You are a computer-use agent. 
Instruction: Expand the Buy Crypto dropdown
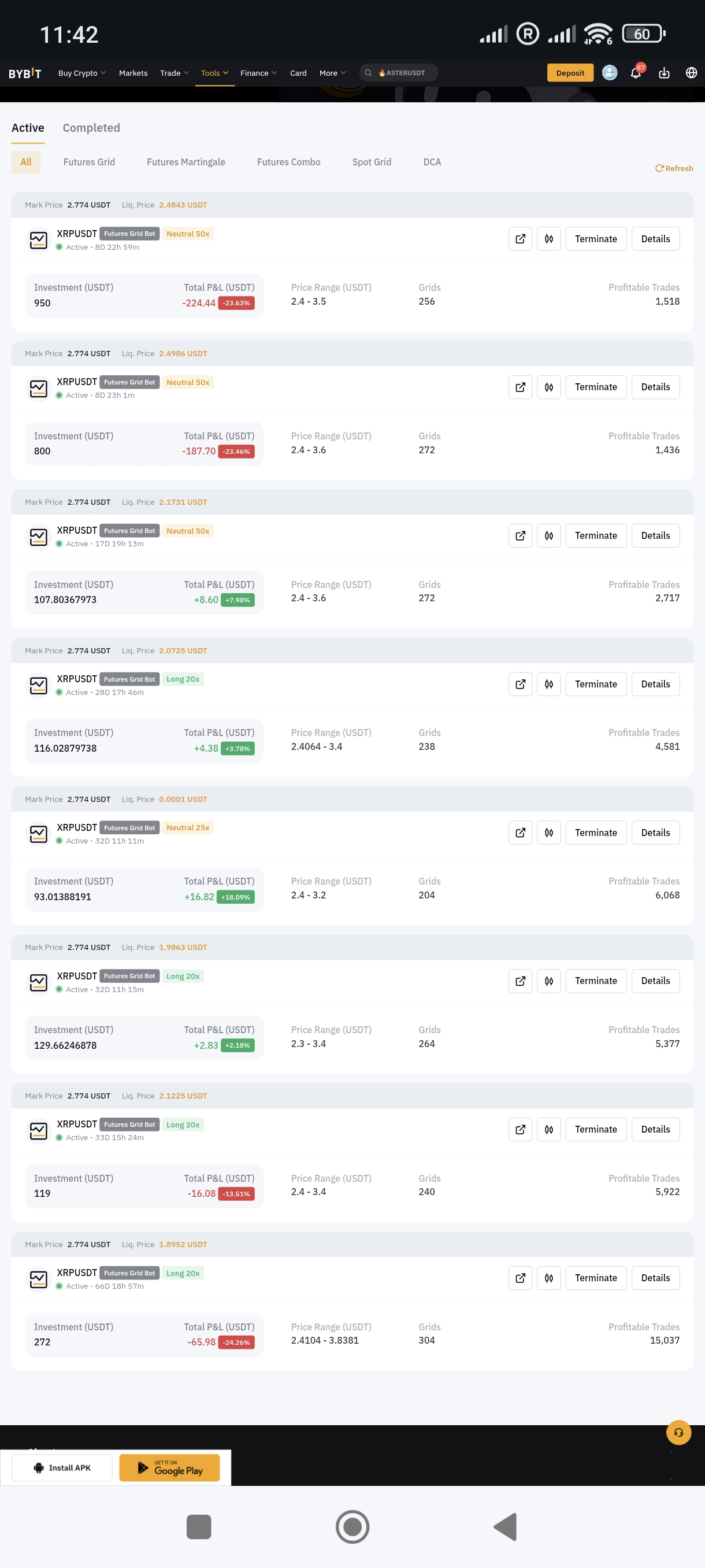tap(81, 73)
